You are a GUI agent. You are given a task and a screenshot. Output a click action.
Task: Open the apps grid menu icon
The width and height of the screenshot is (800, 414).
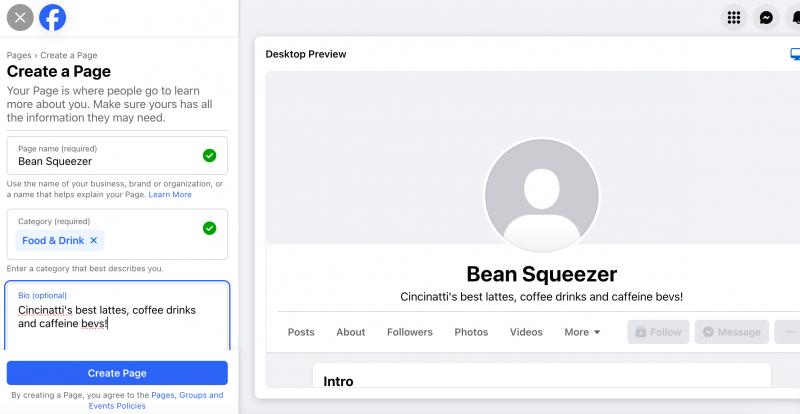734,18
